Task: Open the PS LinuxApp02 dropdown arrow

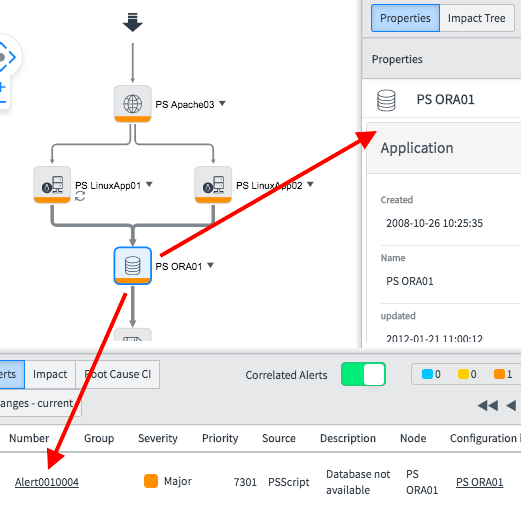Action: pos(310,184)
